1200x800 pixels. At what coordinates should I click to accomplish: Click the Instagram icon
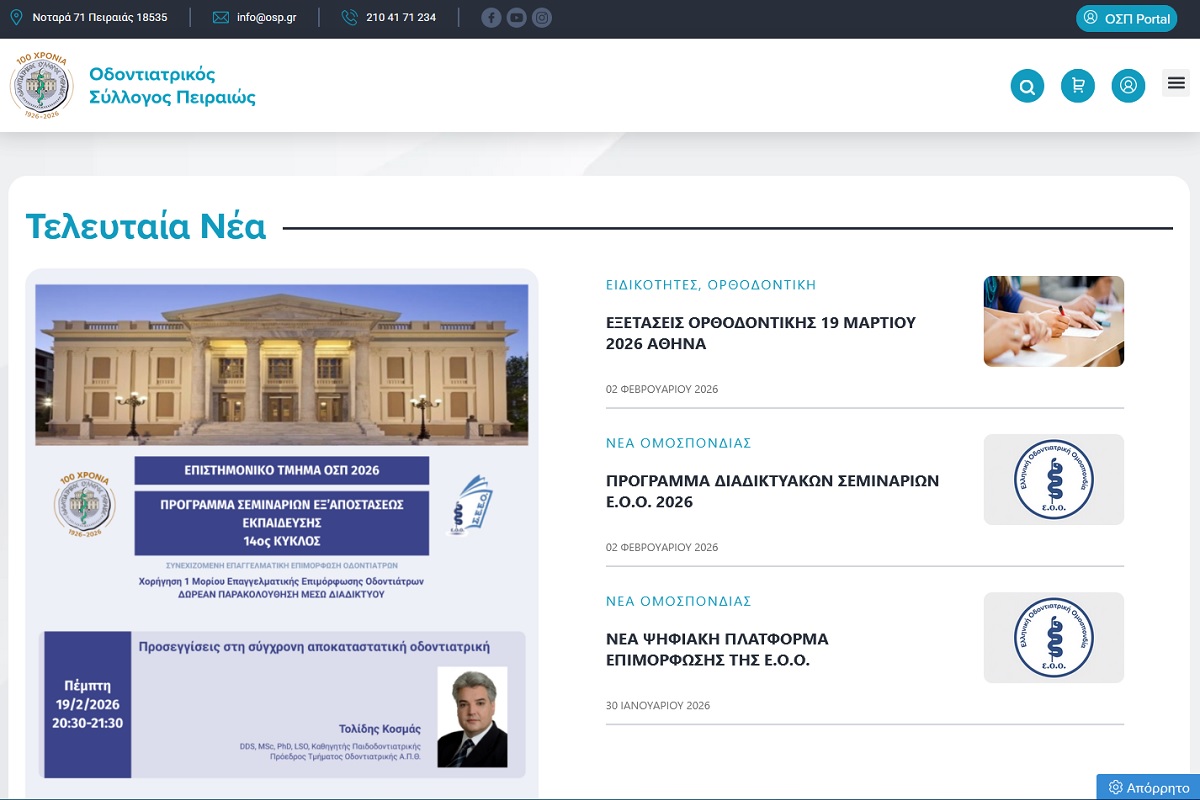[x=542, y=17]
